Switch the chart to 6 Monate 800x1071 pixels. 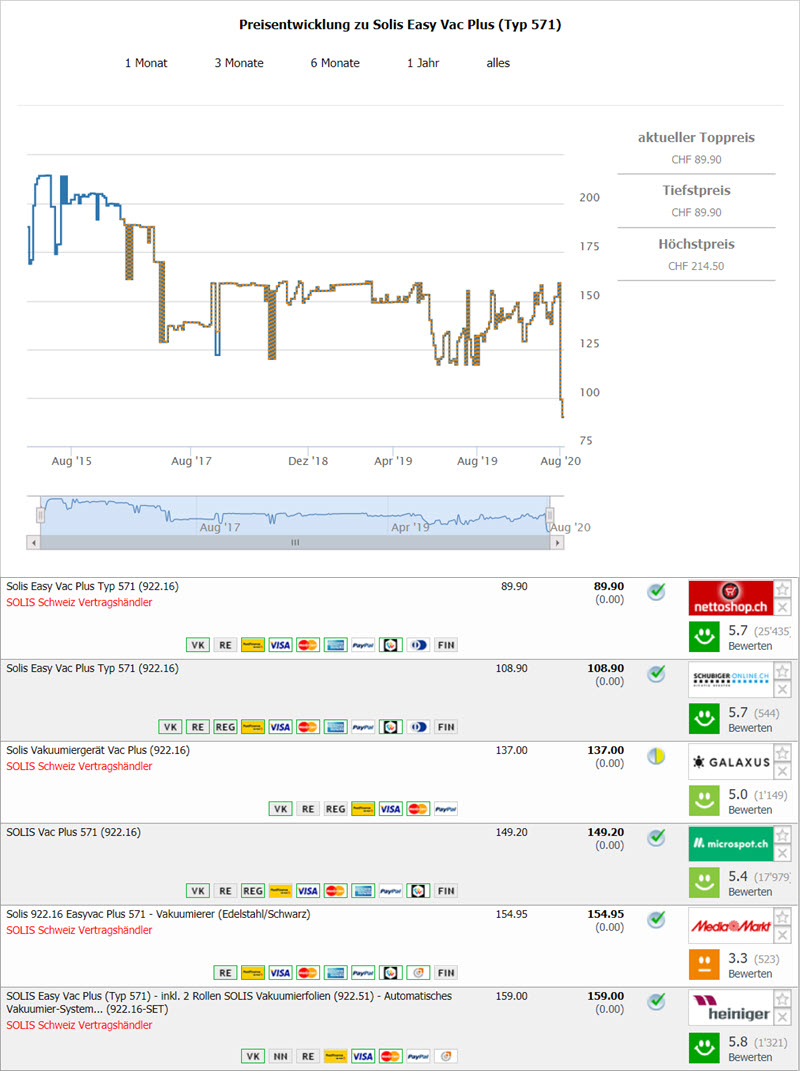[x=335, y=63]
